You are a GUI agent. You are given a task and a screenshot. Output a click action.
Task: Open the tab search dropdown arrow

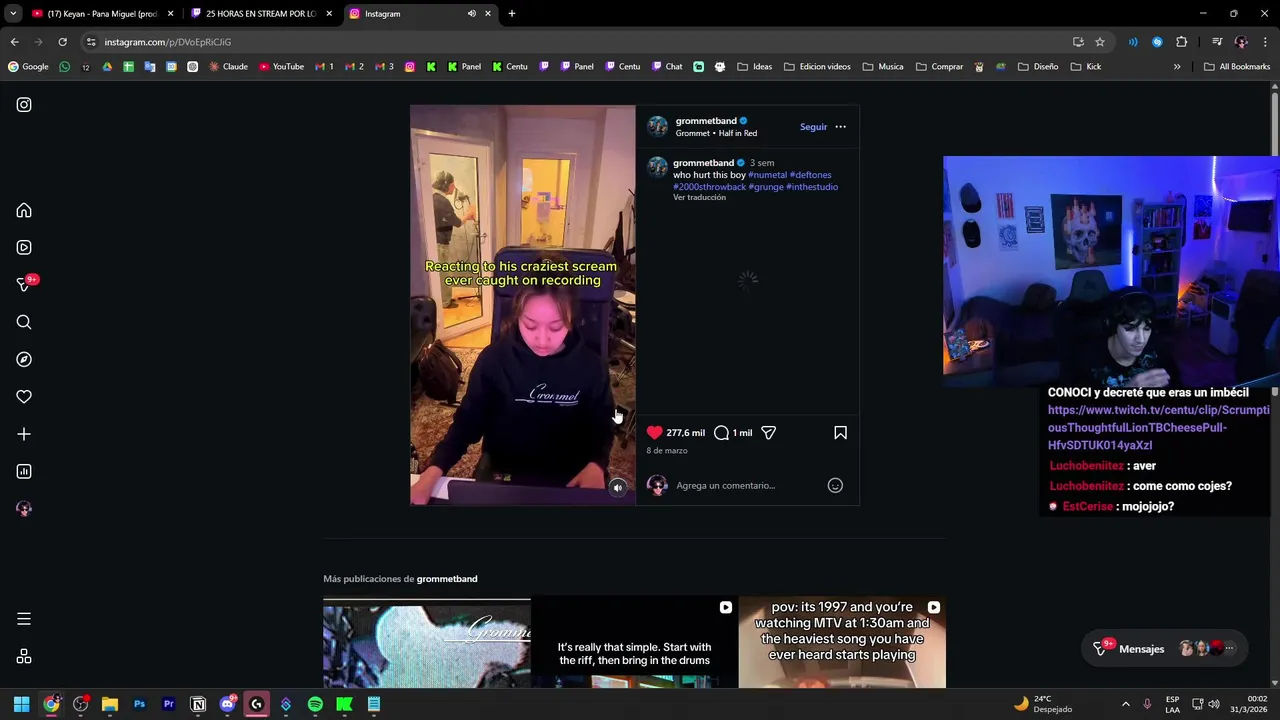coord(13,14)
